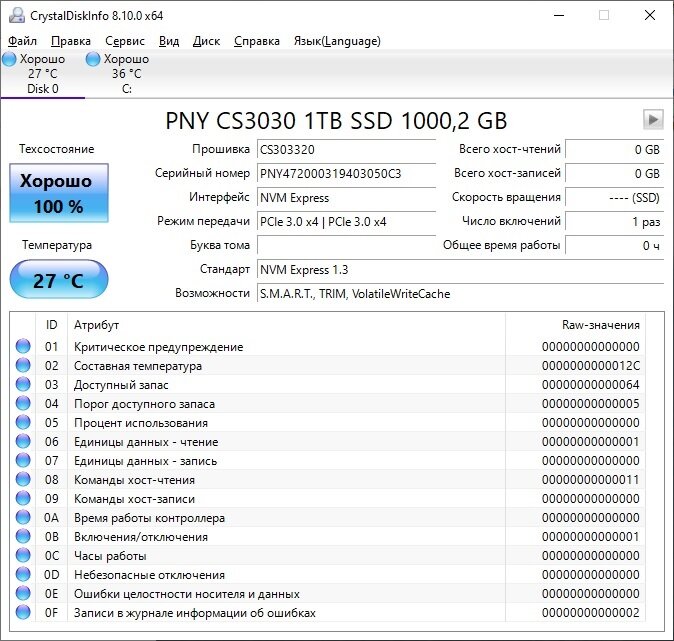This screenshot has height=641, width=674.
Task: Click the CrystalDiskInfo app icon in title bar
Action: (17, 15)
